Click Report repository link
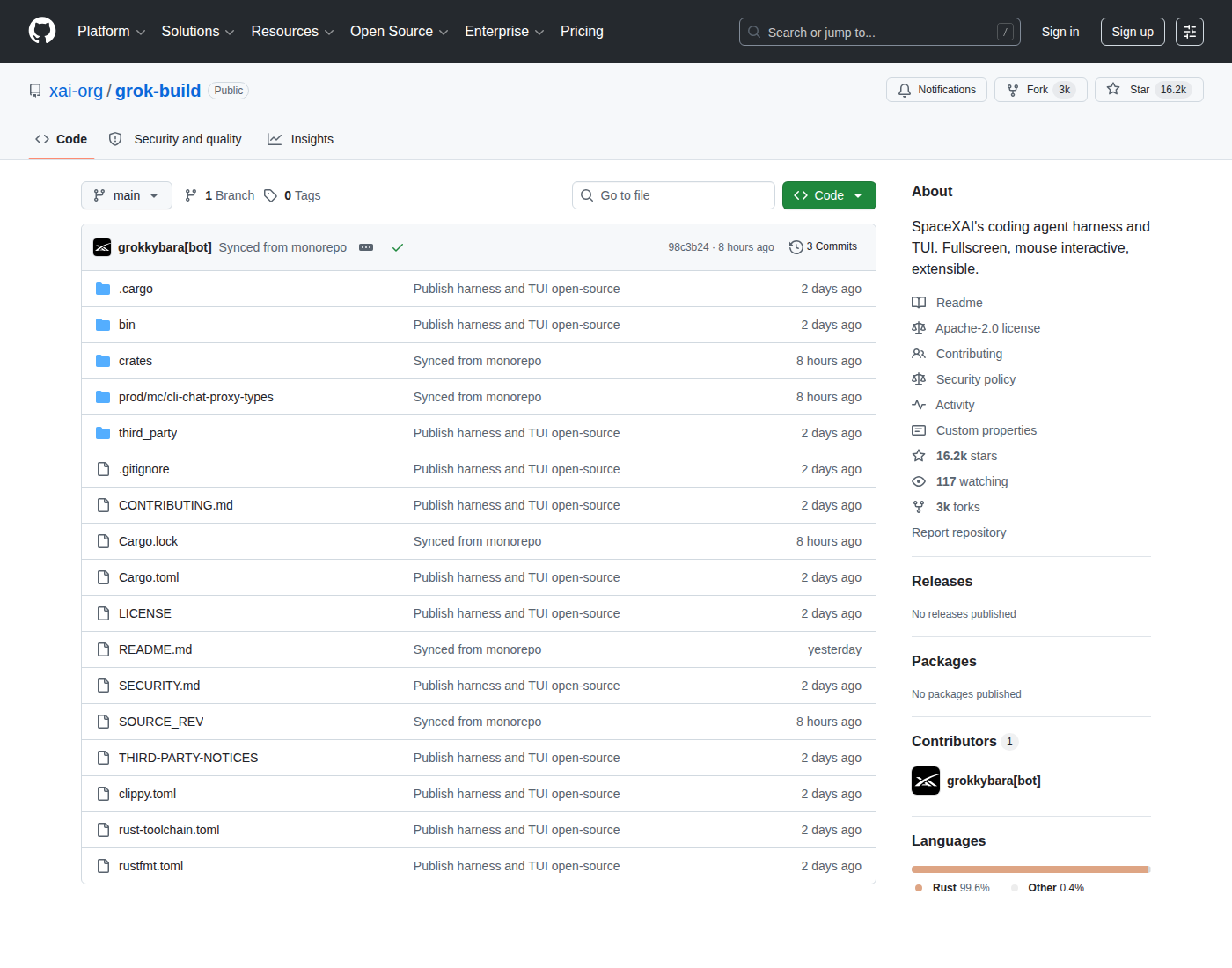Viewport: 1232px width, 968px height. [x=958, y=532]
